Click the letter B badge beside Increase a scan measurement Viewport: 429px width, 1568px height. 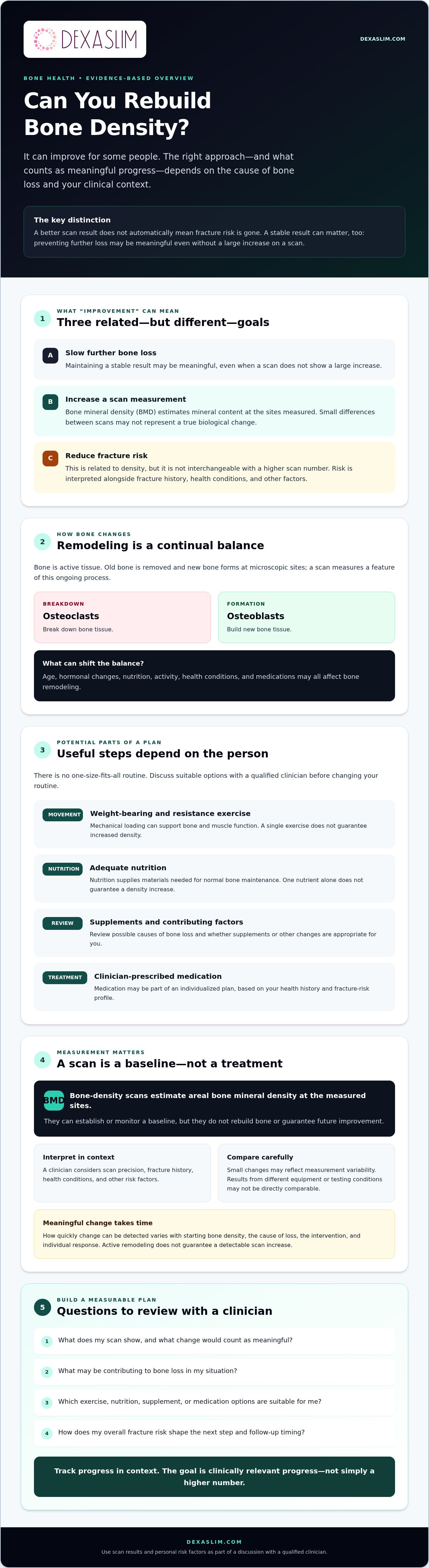pyautogui.click(x=50, y=402)
